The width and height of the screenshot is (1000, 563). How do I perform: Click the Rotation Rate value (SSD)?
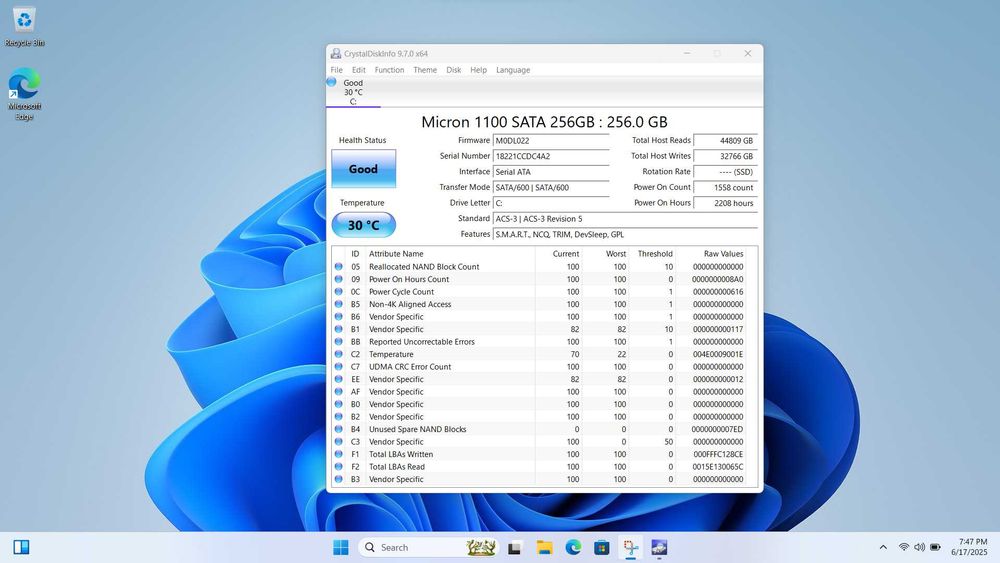[x=725, y=172]
